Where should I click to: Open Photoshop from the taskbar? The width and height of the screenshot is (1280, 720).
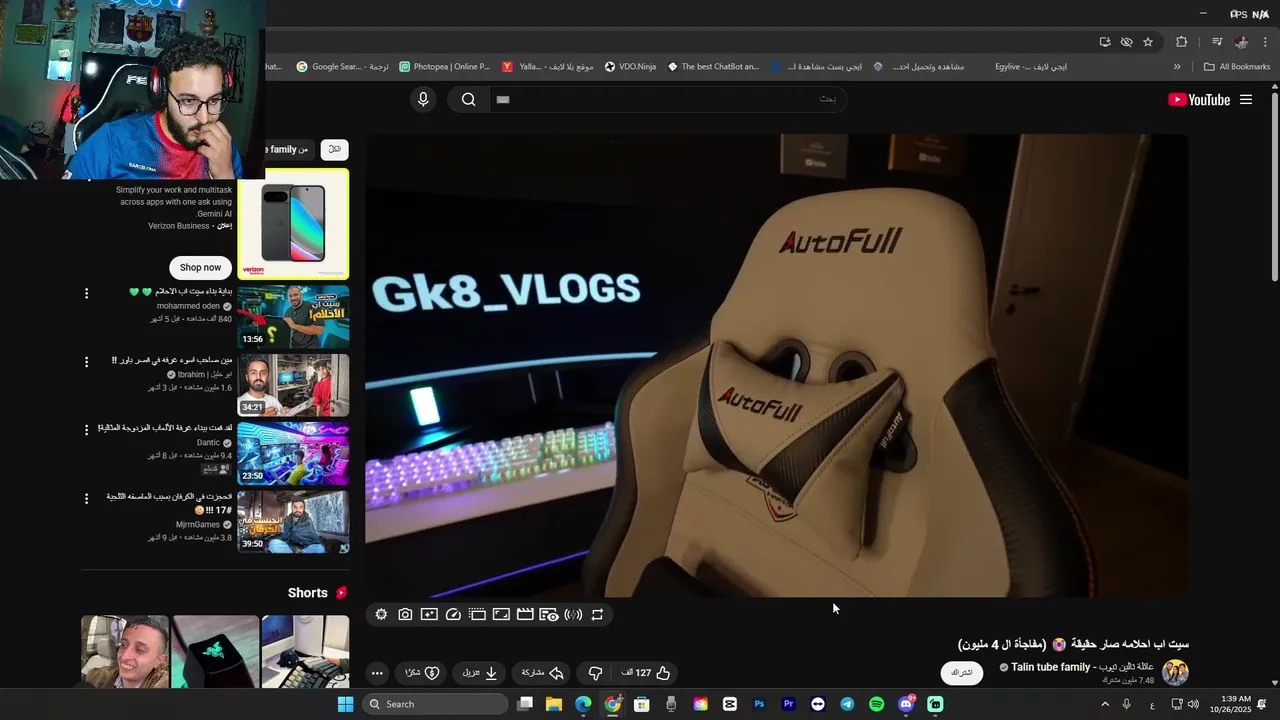[759, 704]
